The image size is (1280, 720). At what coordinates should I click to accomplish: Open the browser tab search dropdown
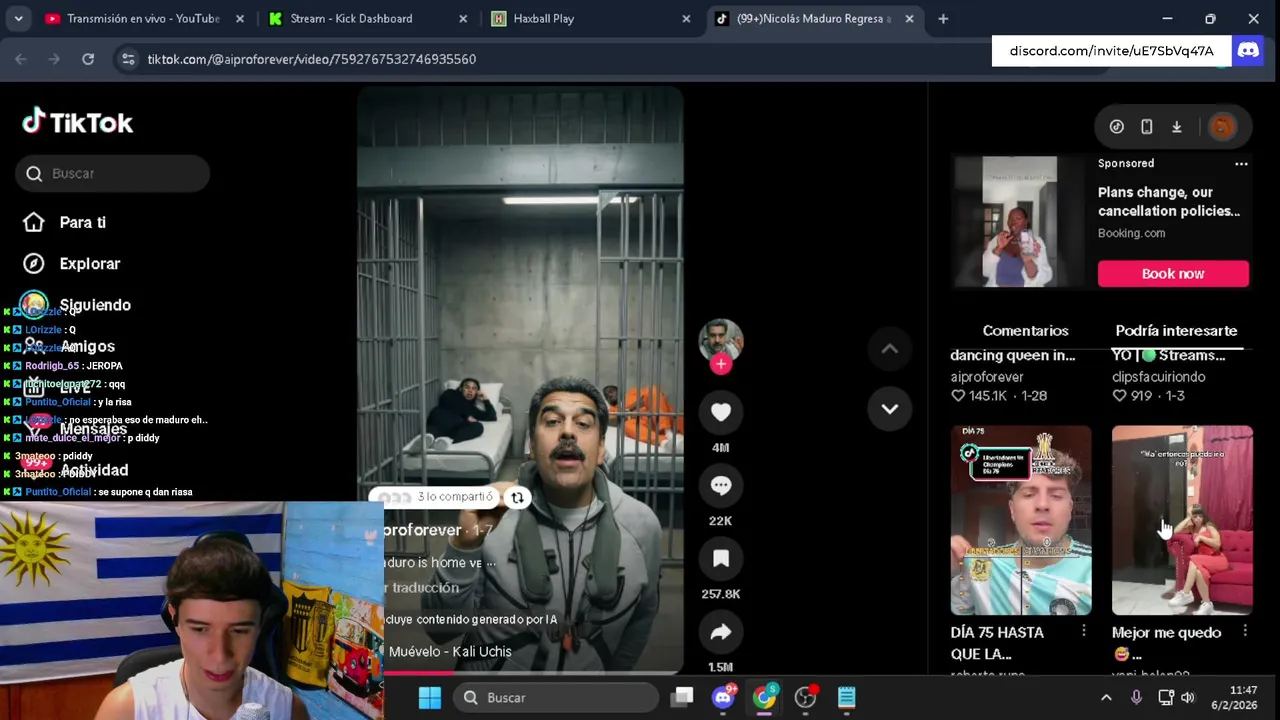coord(18,18)
